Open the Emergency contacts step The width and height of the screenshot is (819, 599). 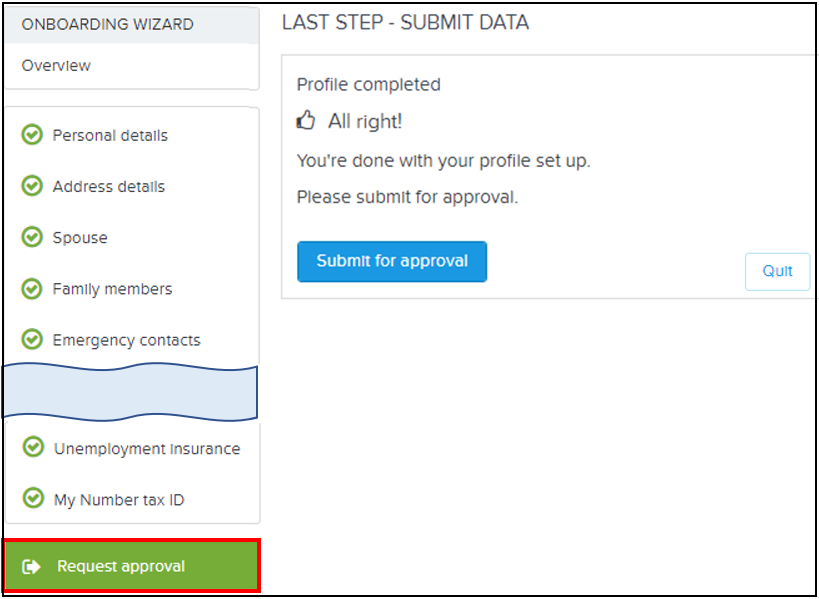click(126, 340)
